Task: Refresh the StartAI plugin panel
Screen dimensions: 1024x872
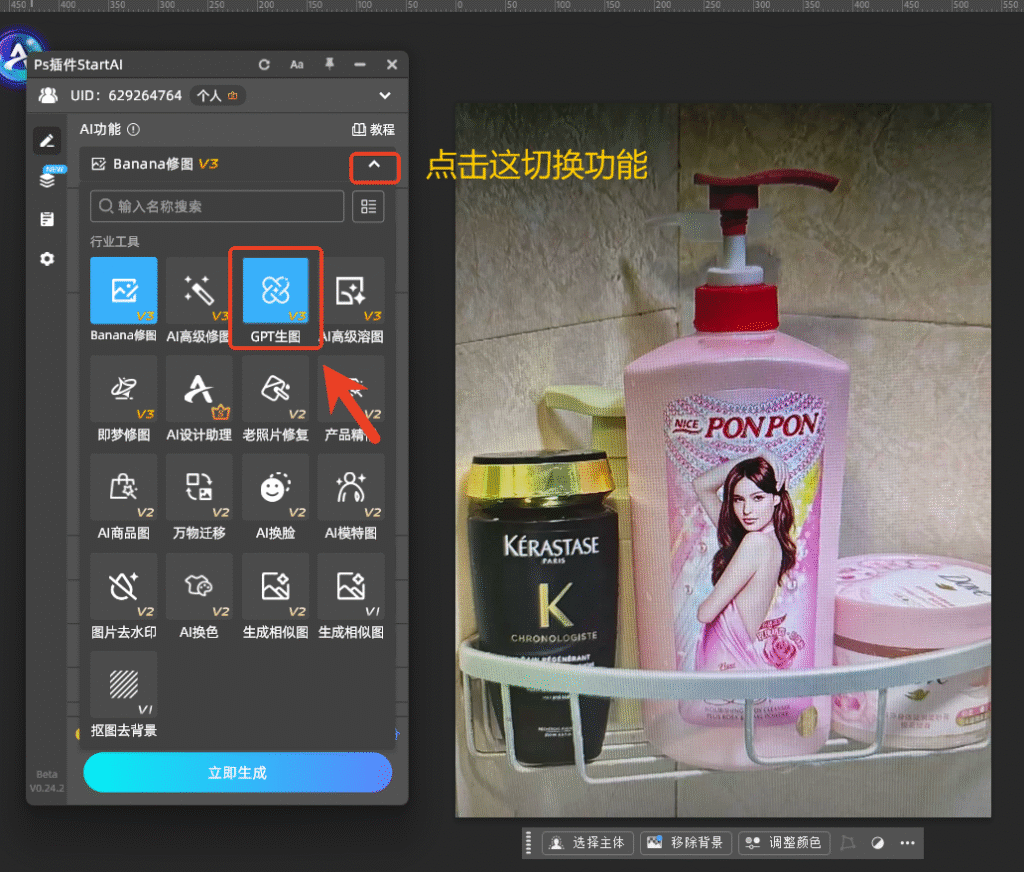Action: (264, 65)
